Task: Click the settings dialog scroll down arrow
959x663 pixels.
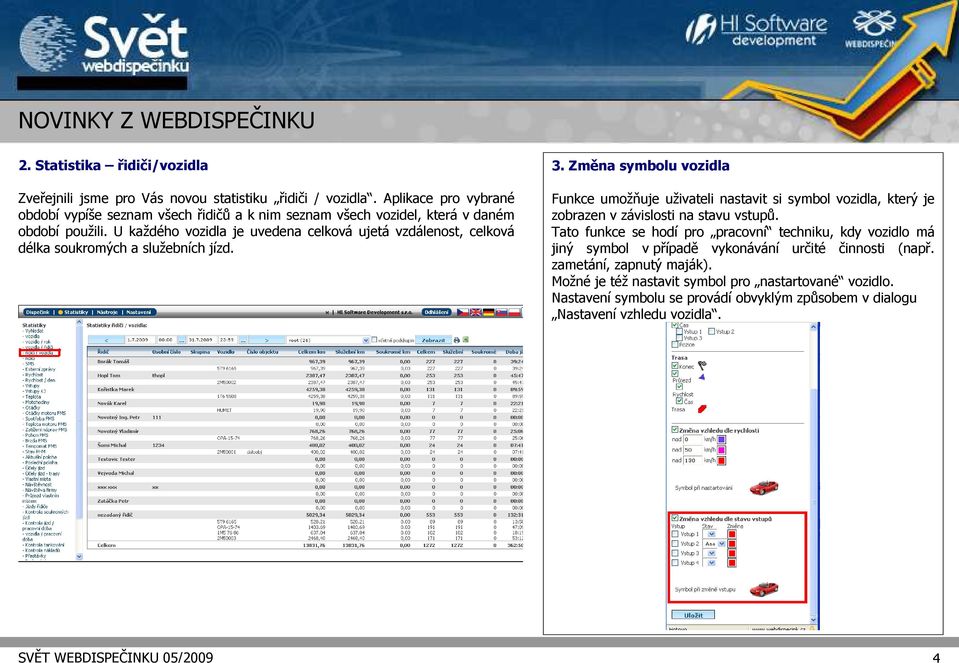Action: (x=813, y=620)
